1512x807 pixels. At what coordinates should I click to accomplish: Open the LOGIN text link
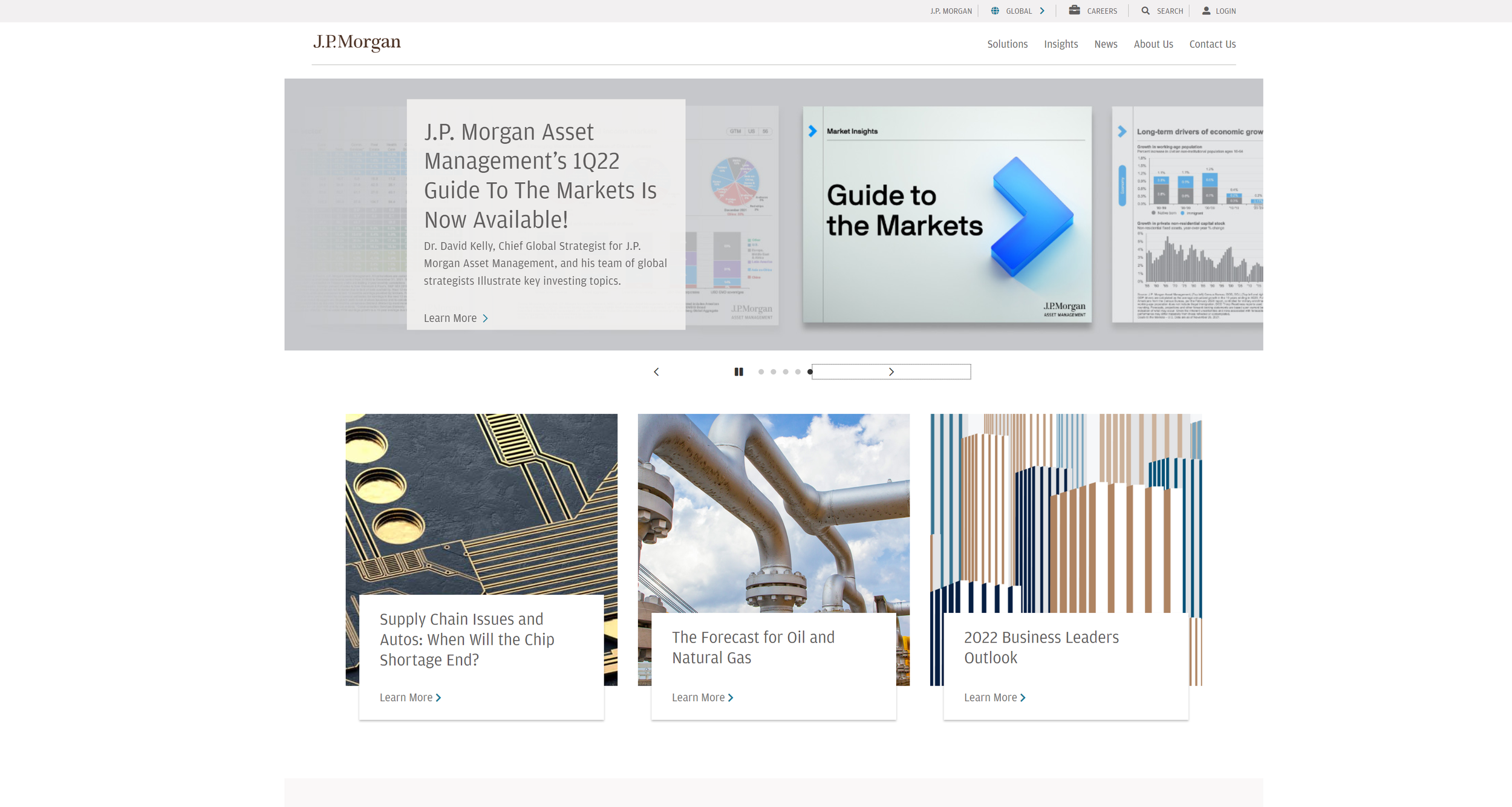[x=1225, y=11]
